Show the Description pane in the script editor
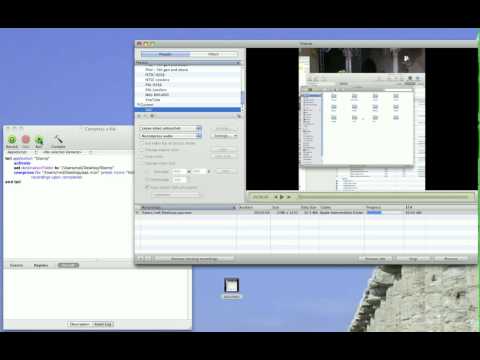The image size is (480, 360). click(80, 324)
